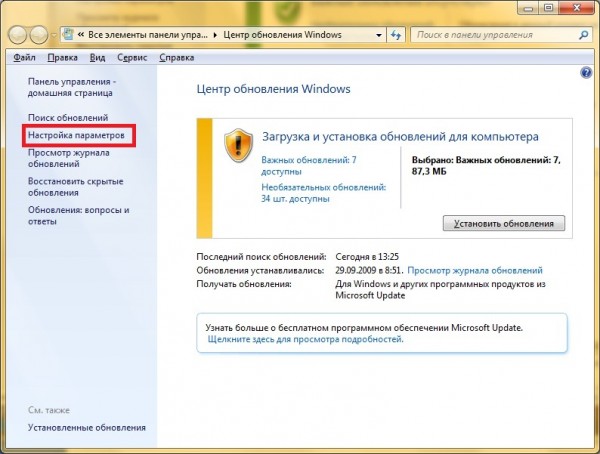
Task: Open the Установленные обновления link
Action: (x=87, y=427)
